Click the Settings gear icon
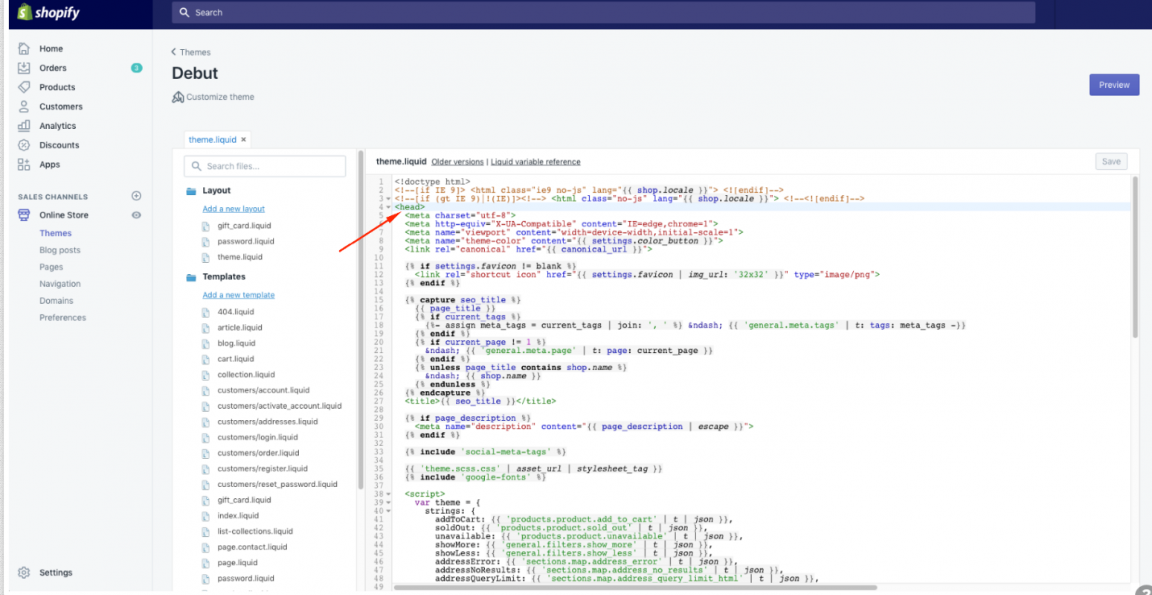 point(24,573)
